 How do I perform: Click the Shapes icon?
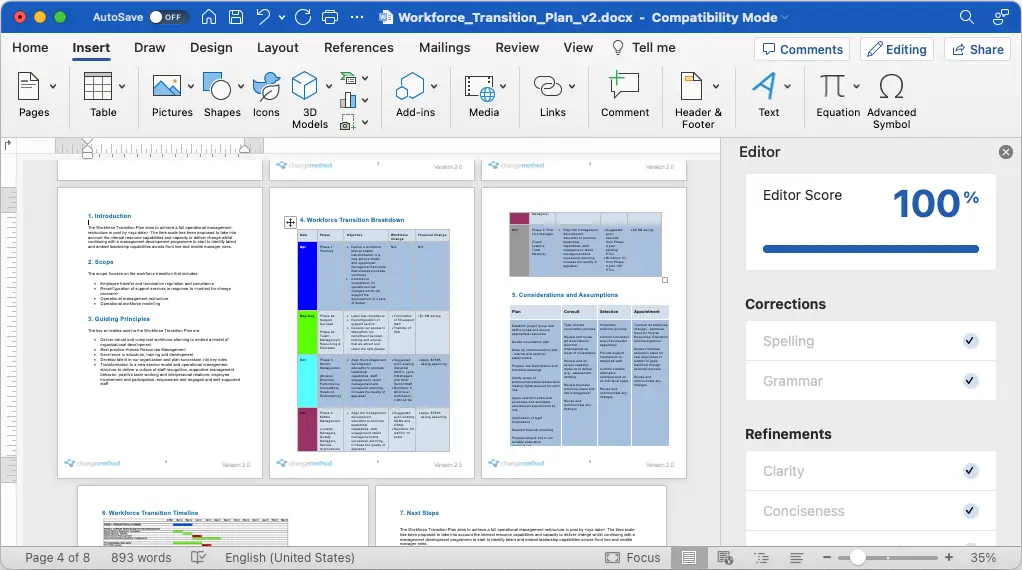point(217,86)
